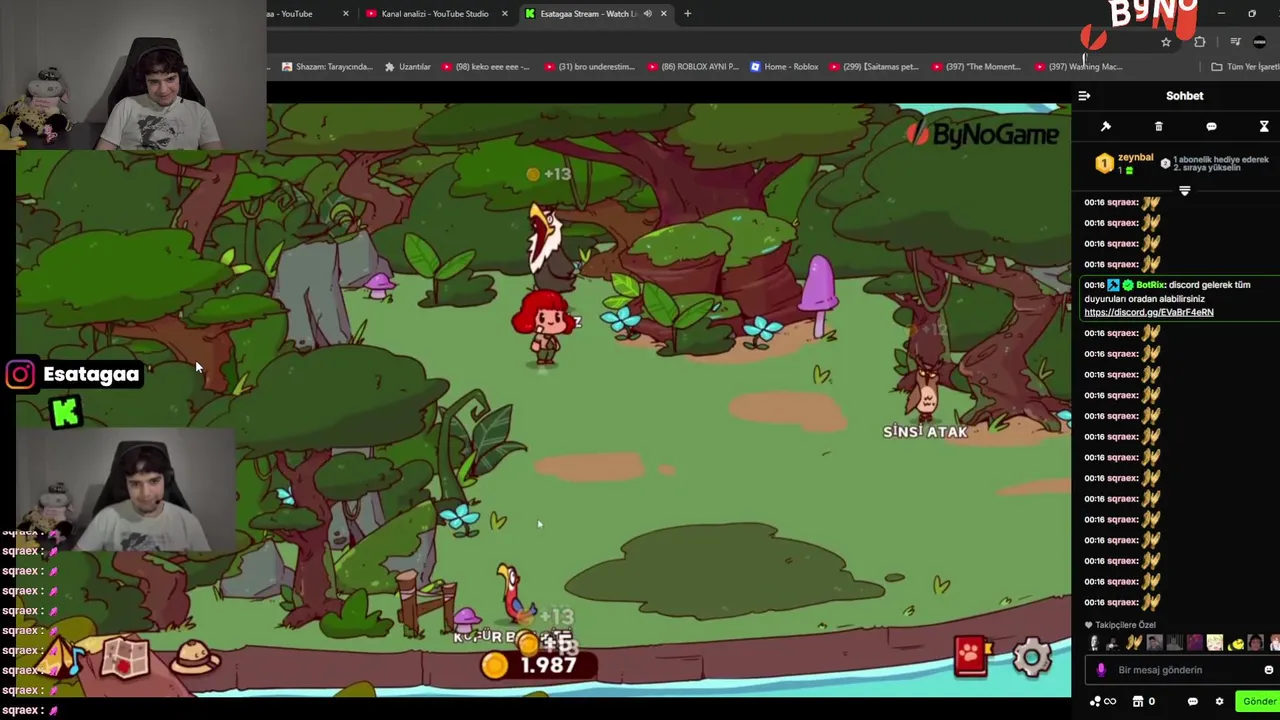Switch to Esatagaa Stream tab
This screenshot has height=720, width=1280.
[588, 14]
